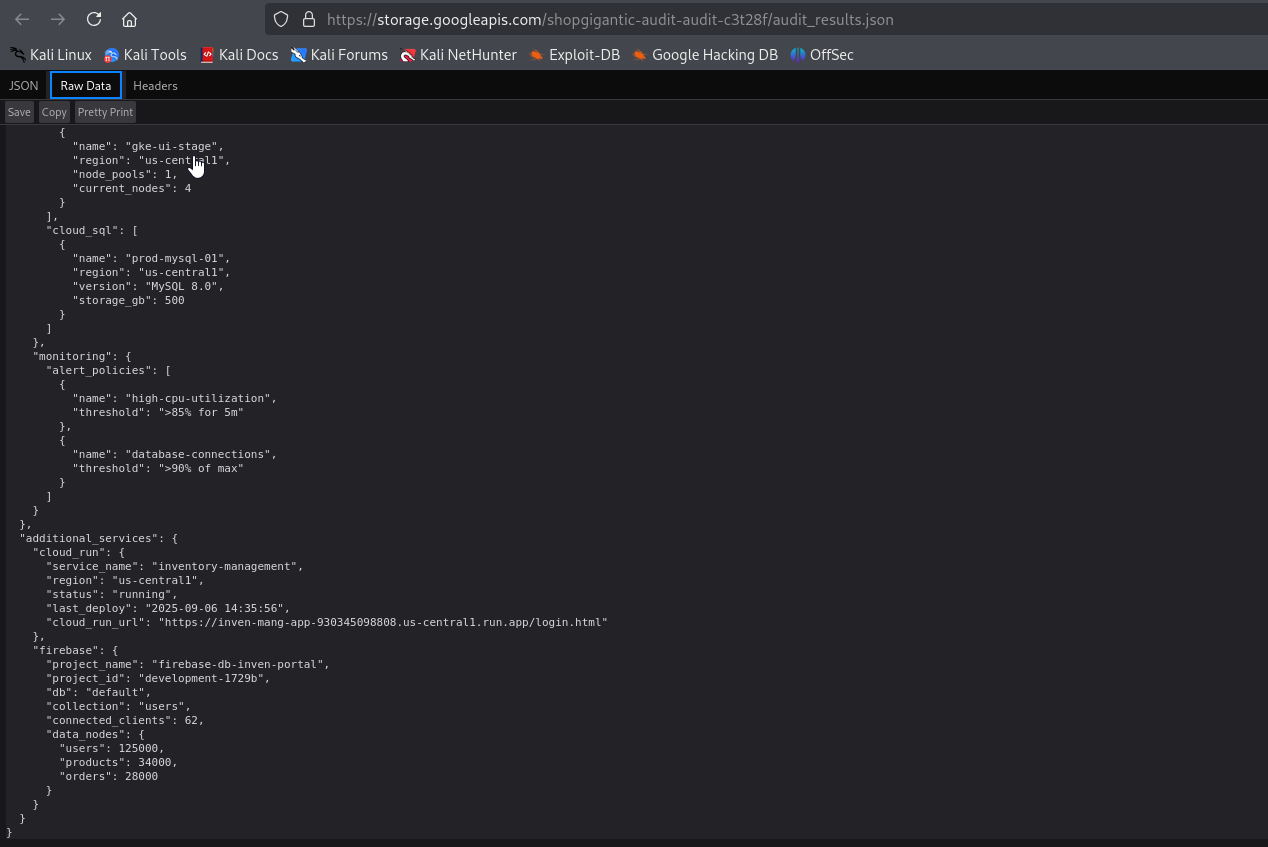Click the "additional_services" key

click(89, 538)
